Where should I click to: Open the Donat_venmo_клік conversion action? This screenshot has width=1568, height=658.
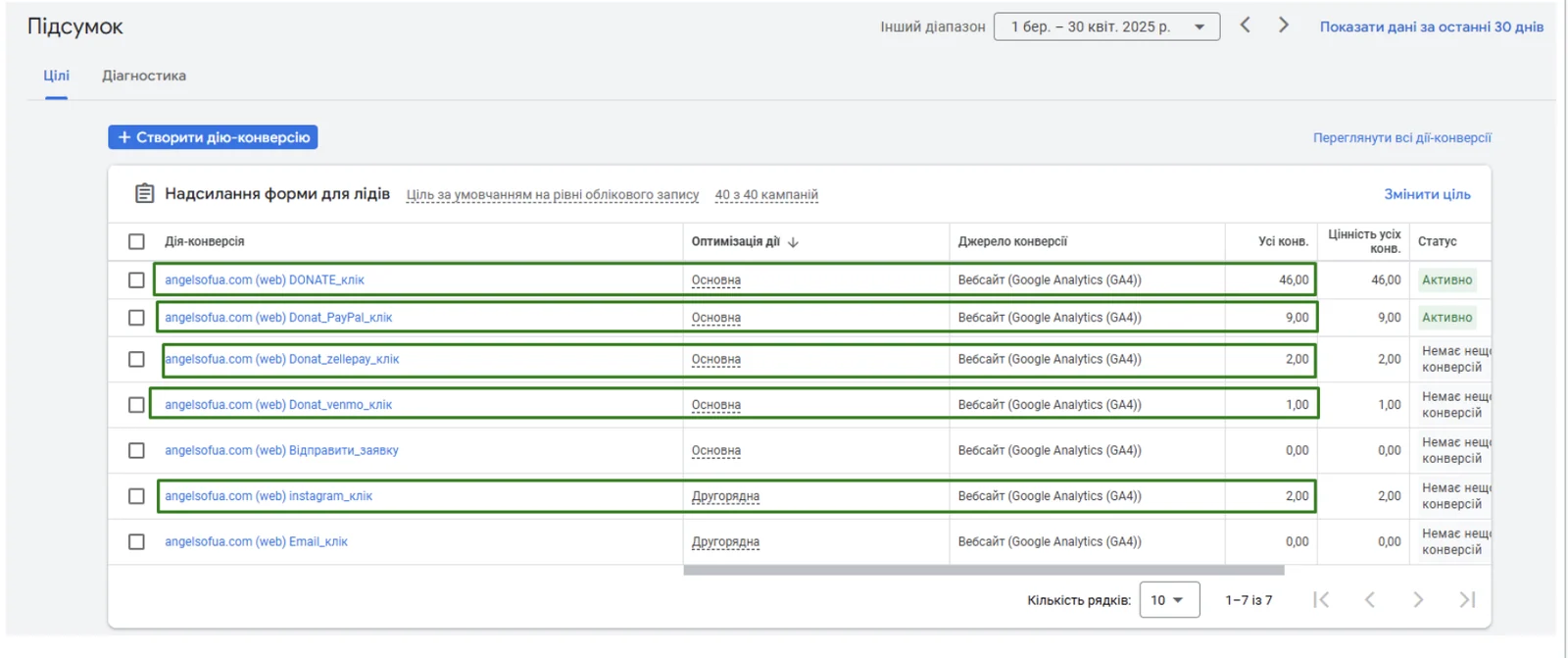[x=278, y=404]
